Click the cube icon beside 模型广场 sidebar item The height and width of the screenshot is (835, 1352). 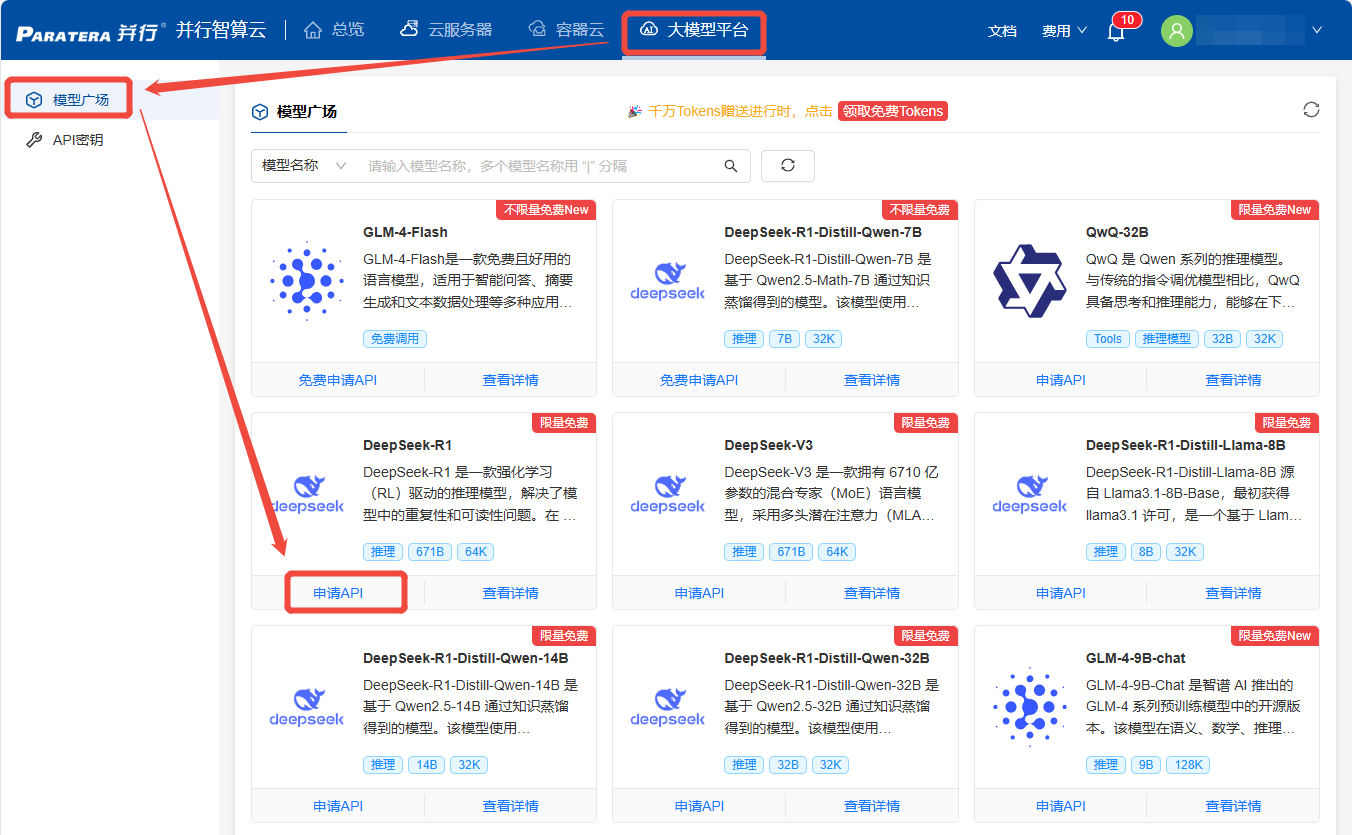(x=34, y=100)
